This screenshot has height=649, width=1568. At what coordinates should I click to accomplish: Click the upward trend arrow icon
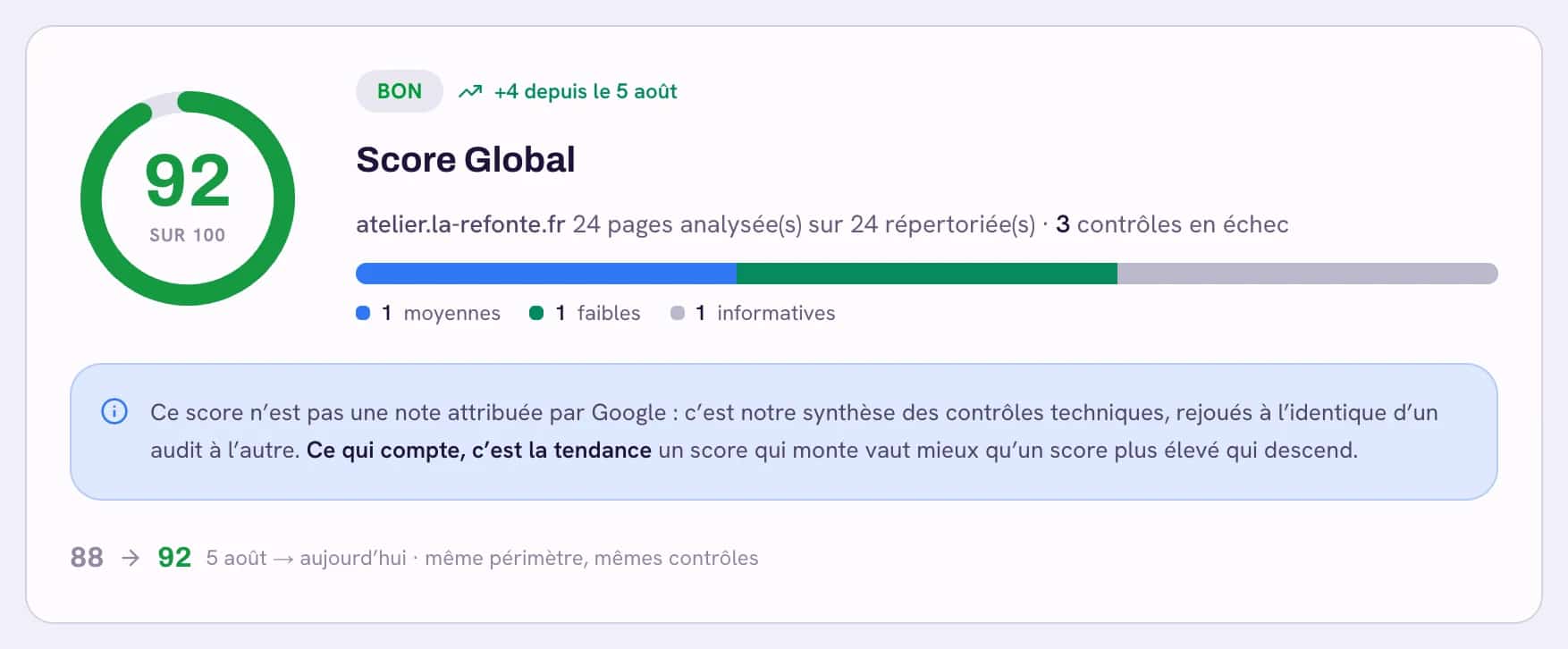tap(470, 91)
